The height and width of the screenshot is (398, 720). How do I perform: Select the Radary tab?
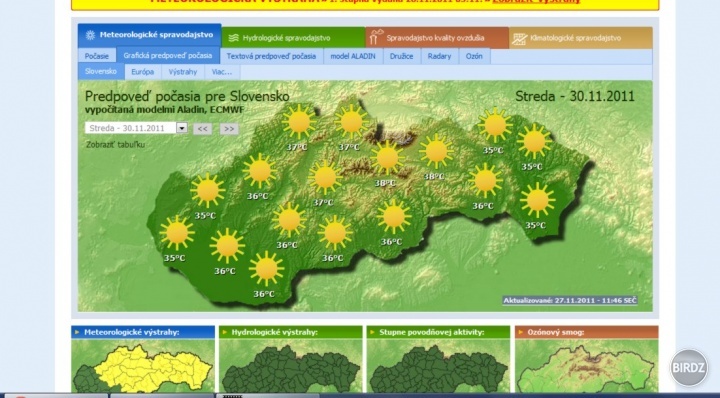pyautogui.click(x=439, y=56)
